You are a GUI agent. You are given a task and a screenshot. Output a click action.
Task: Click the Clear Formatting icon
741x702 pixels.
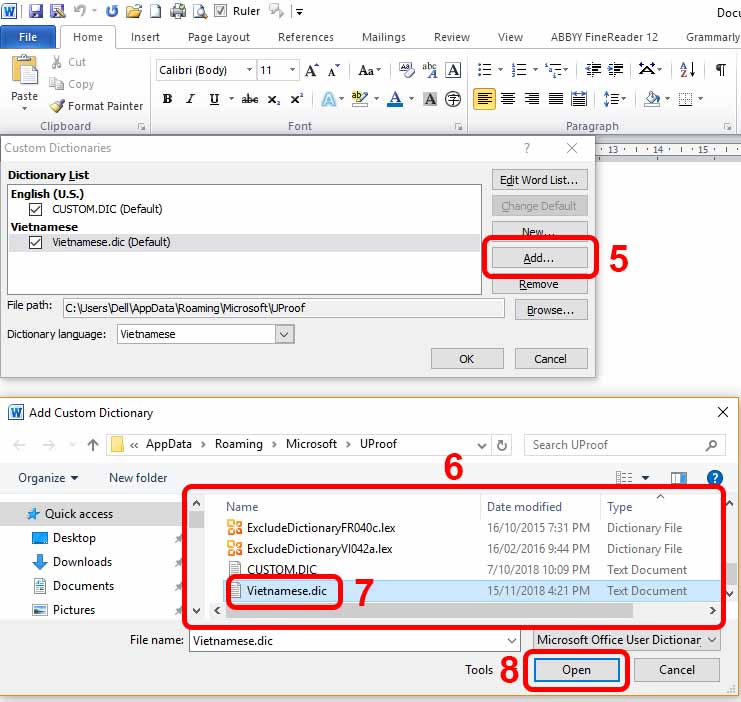click(x=406, y=70)
